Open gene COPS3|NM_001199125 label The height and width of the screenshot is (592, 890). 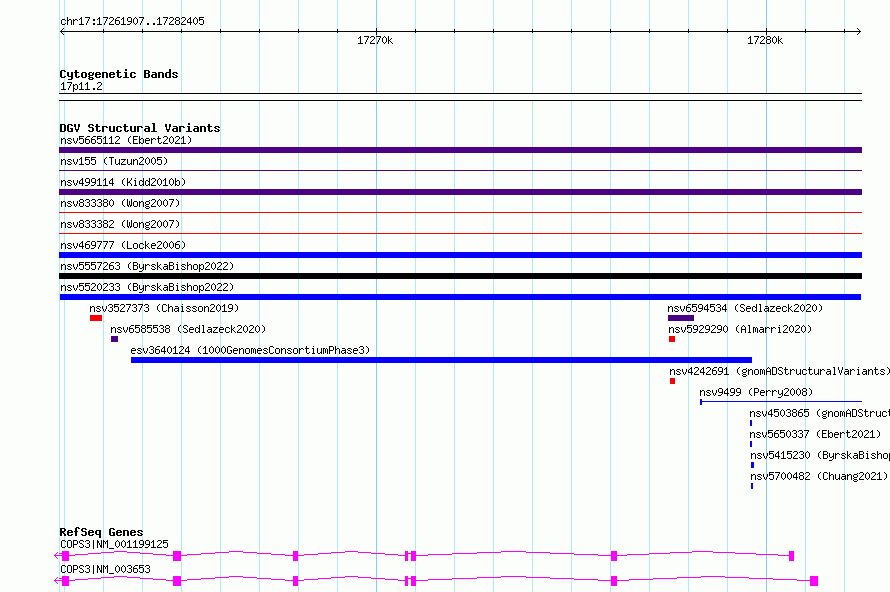pyautogui.click(x=114, y=544)
